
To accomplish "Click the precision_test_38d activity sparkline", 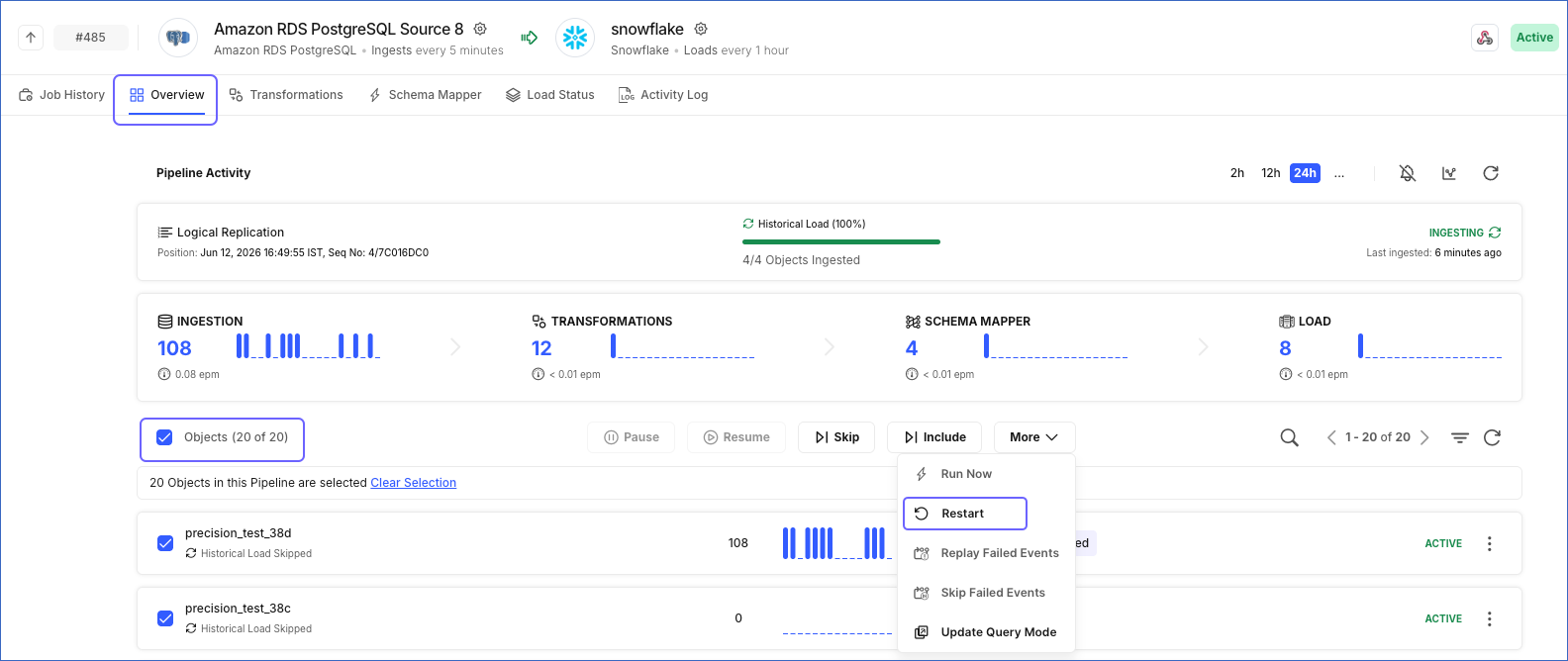I will (837, 543).
